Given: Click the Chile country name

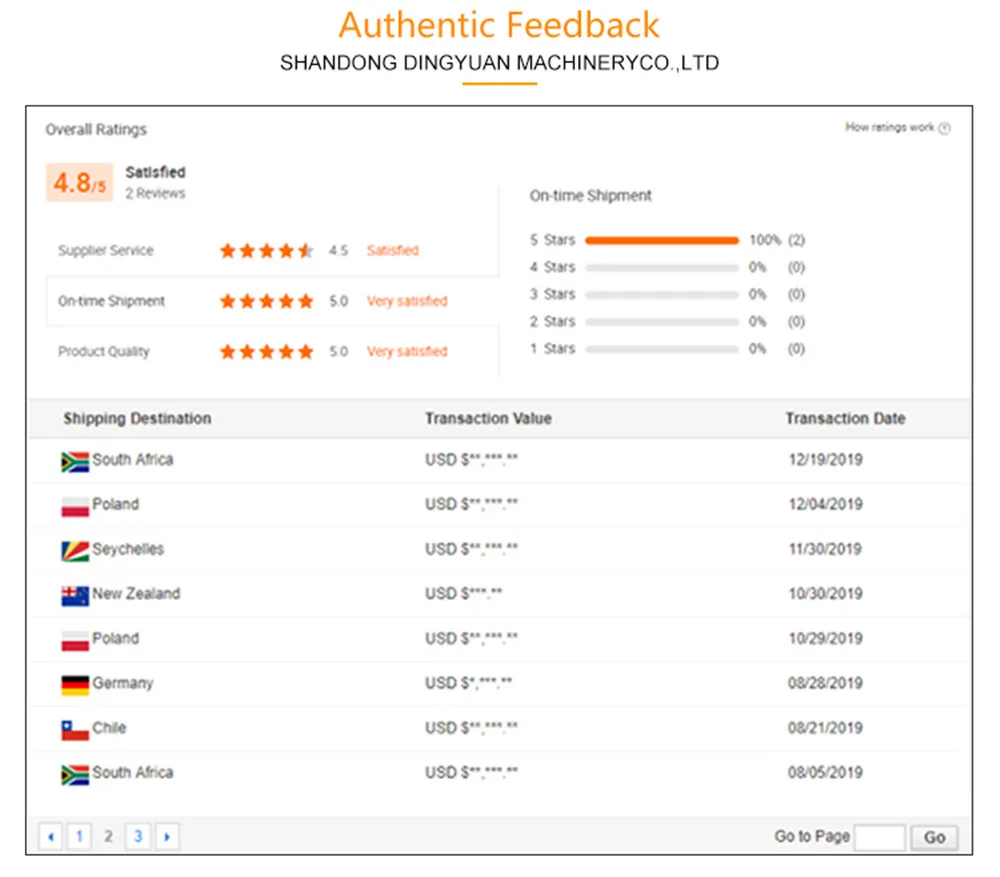Looking at the screenshot, I should [x=109, y=728].
